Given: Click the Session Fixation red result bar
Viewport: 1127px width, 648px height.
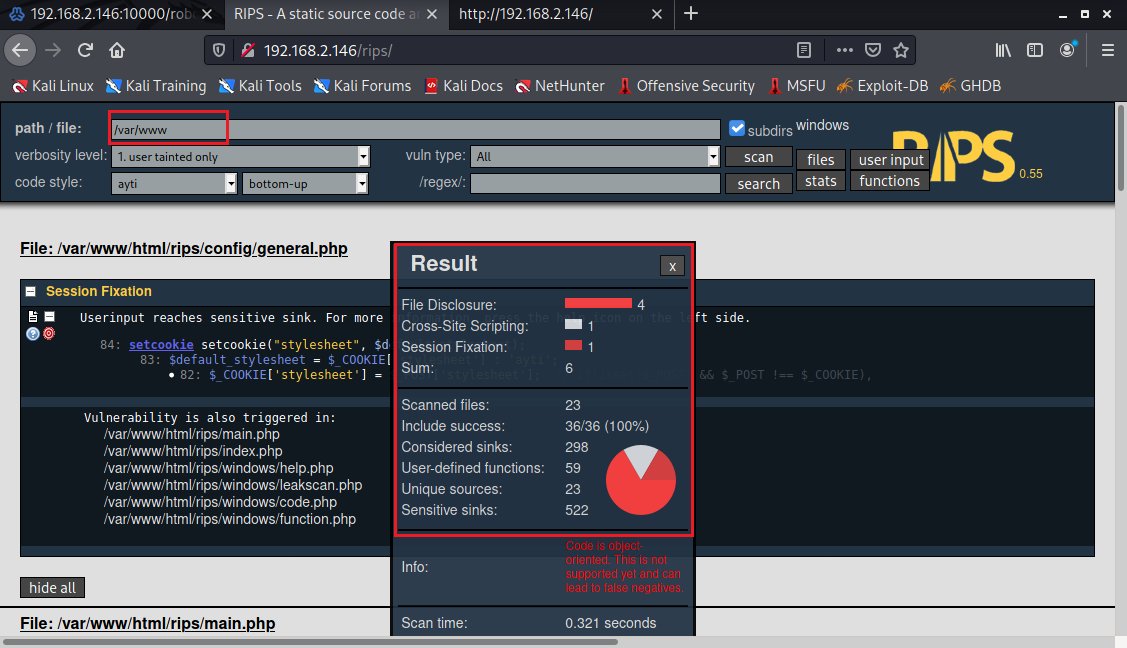Looking at the screenshot, I should 574,345.
